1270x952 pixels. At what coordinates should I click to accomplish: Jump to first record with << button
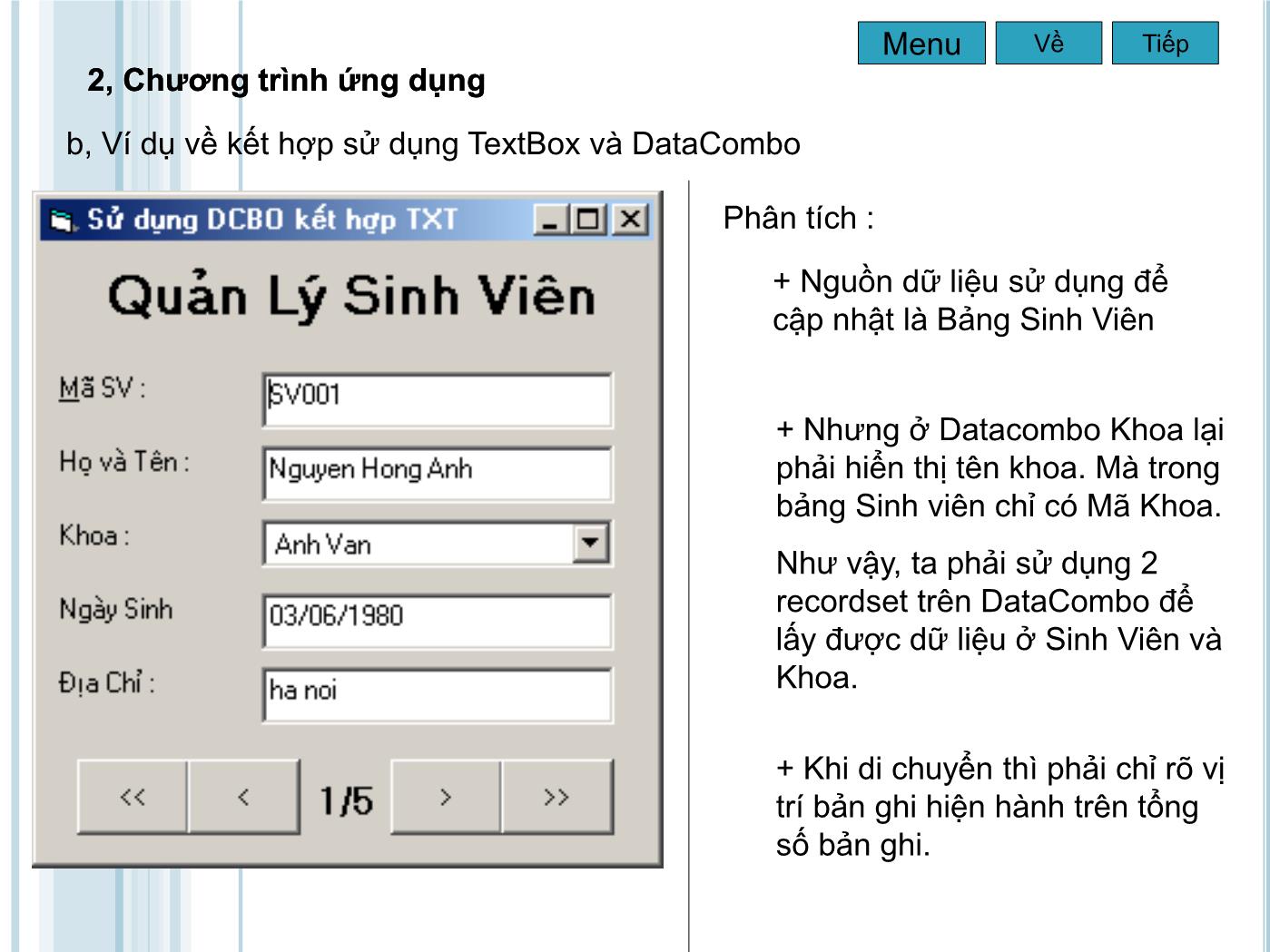133,797
